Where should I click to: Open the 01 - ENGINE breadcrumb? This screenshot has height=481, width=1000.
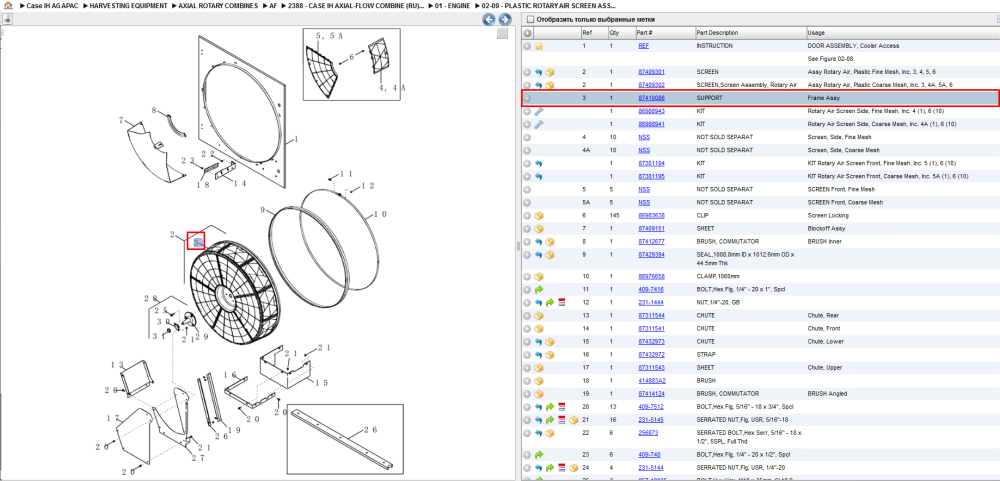point(452,5)
